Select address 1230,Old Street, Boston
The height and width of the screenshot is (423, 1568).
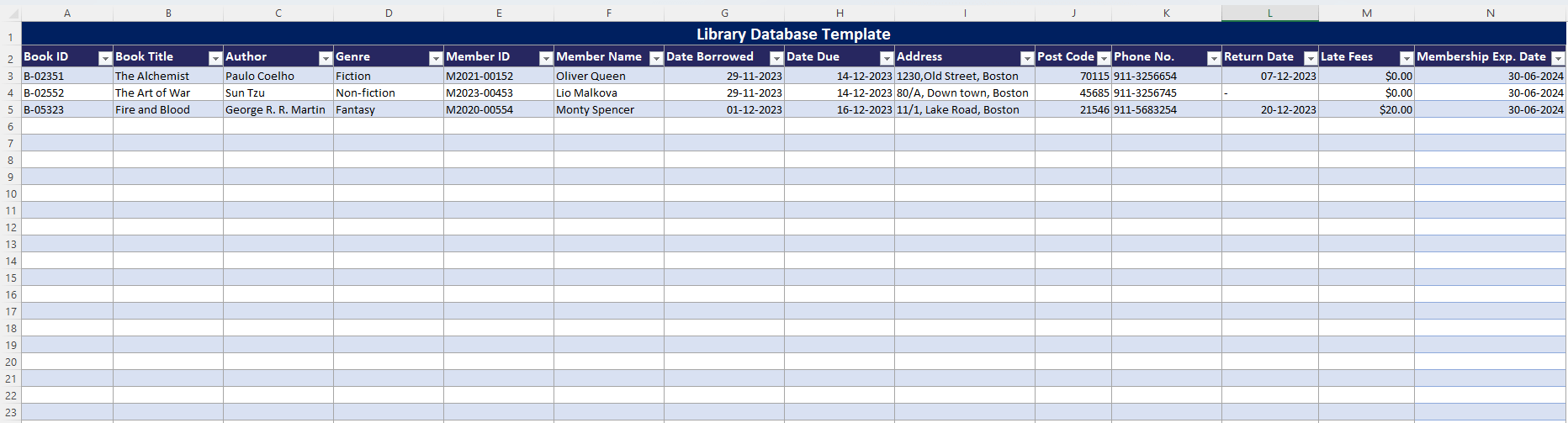pos(965,76)
